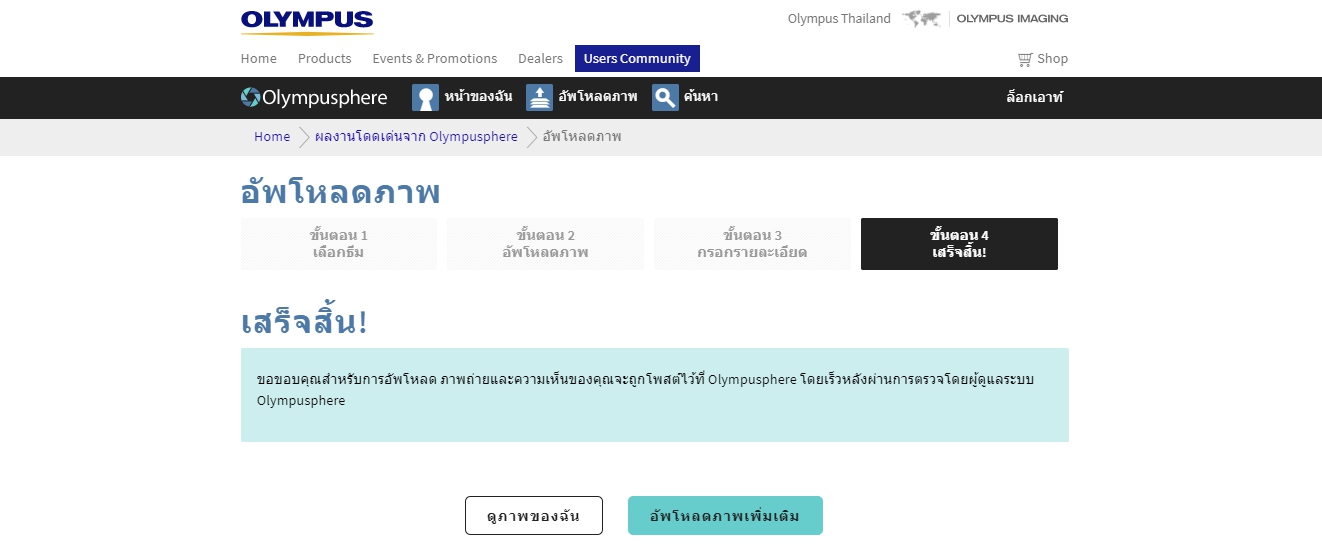1322x545 pixels.
Task: Click the Olympusphere aperture logo
Action: 250,97
